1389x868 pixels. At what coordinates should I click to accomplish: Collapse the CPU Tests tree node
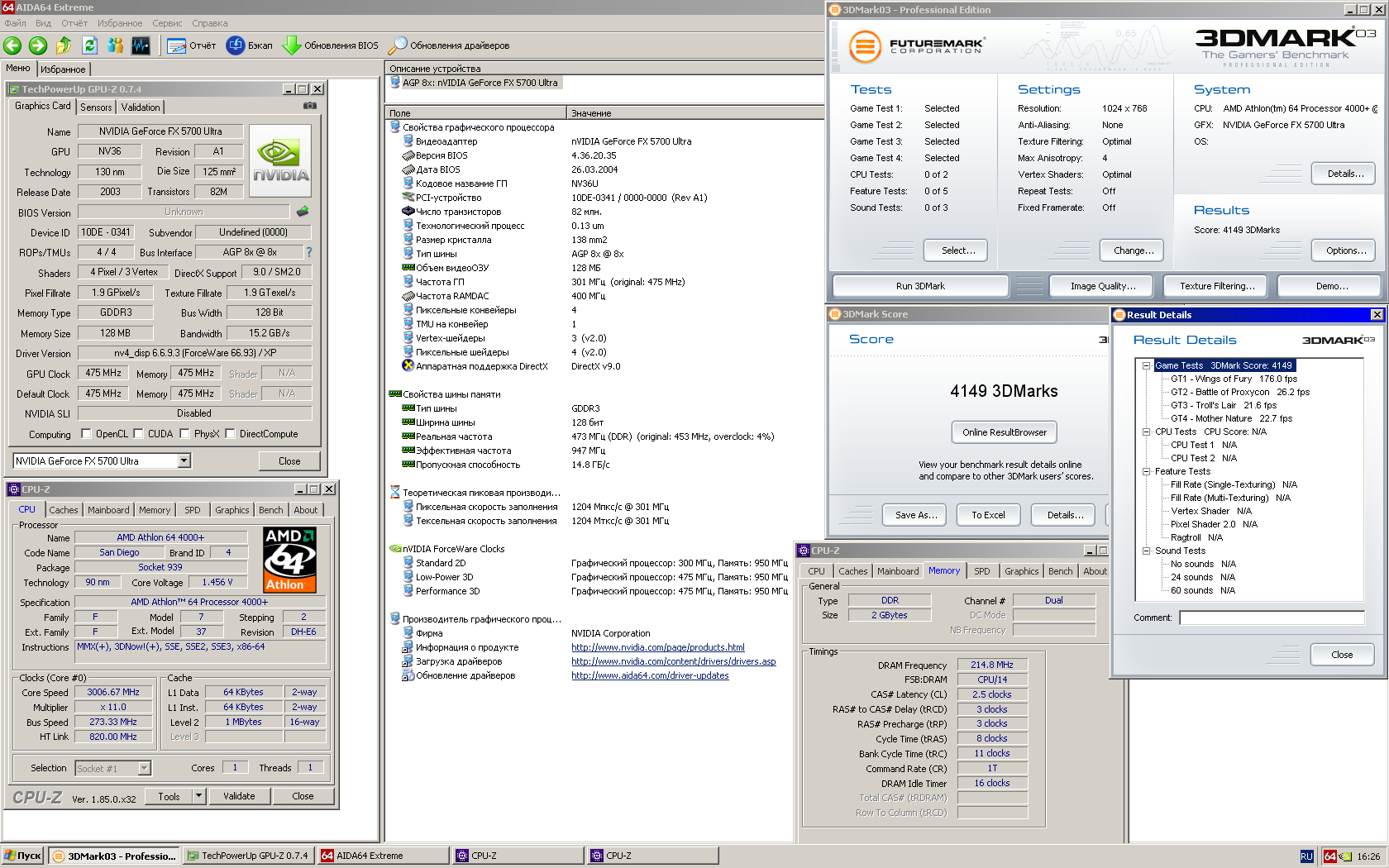(x=1147, y=432)
